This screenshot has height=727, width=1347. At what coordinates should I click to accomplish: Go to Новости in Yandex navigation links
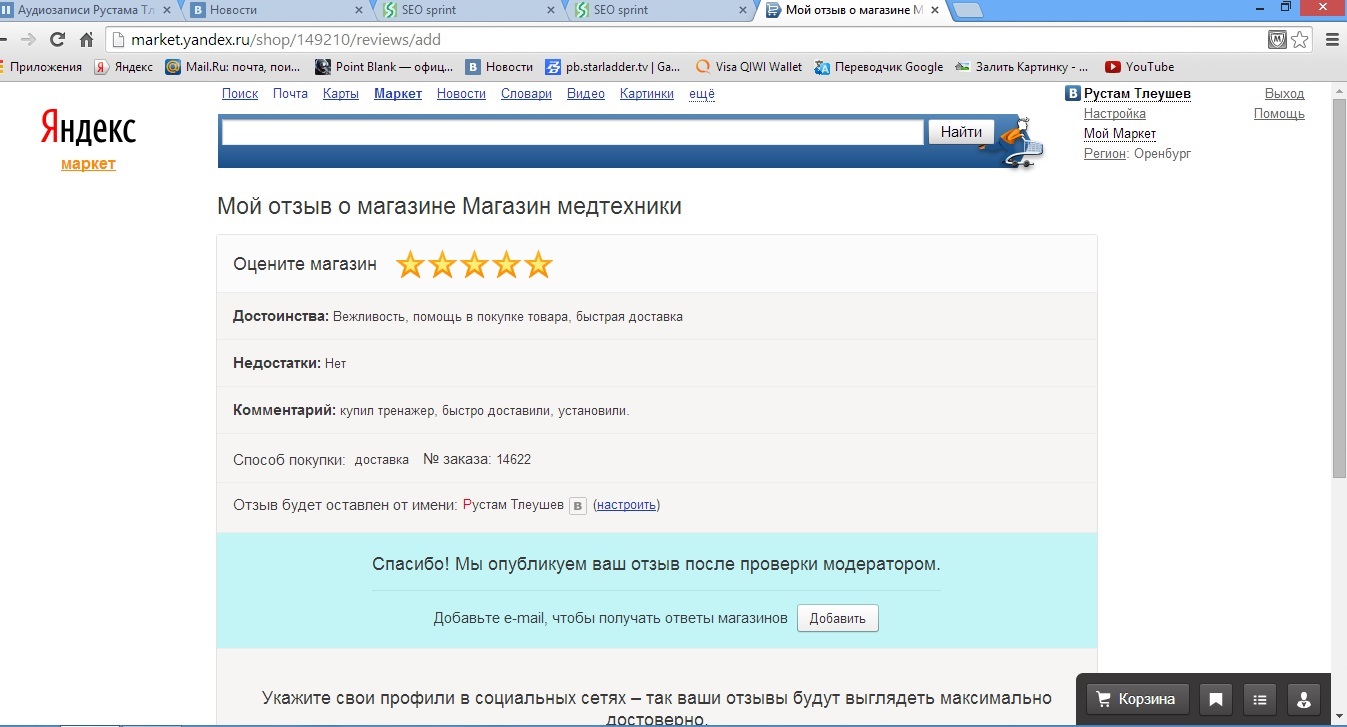[461, 93]
